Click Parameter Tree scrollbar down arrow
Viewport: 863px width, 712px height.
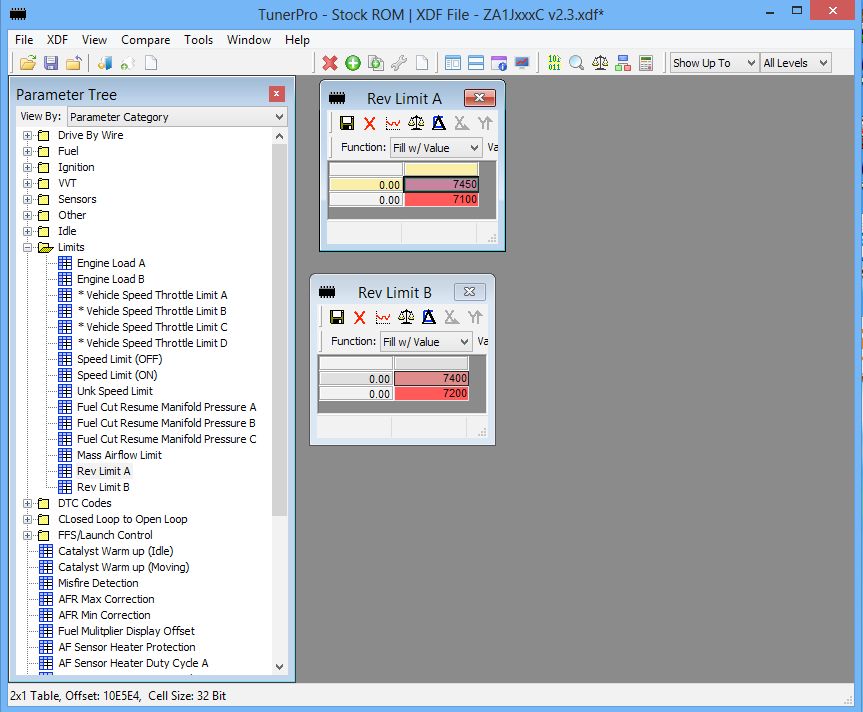coord(280,666)
